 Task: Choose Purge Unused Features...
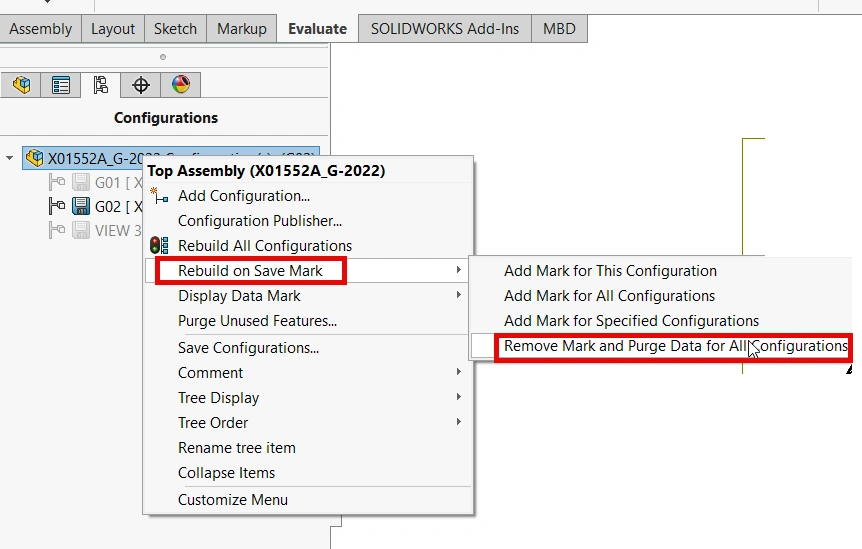click(x=308, y=321)
